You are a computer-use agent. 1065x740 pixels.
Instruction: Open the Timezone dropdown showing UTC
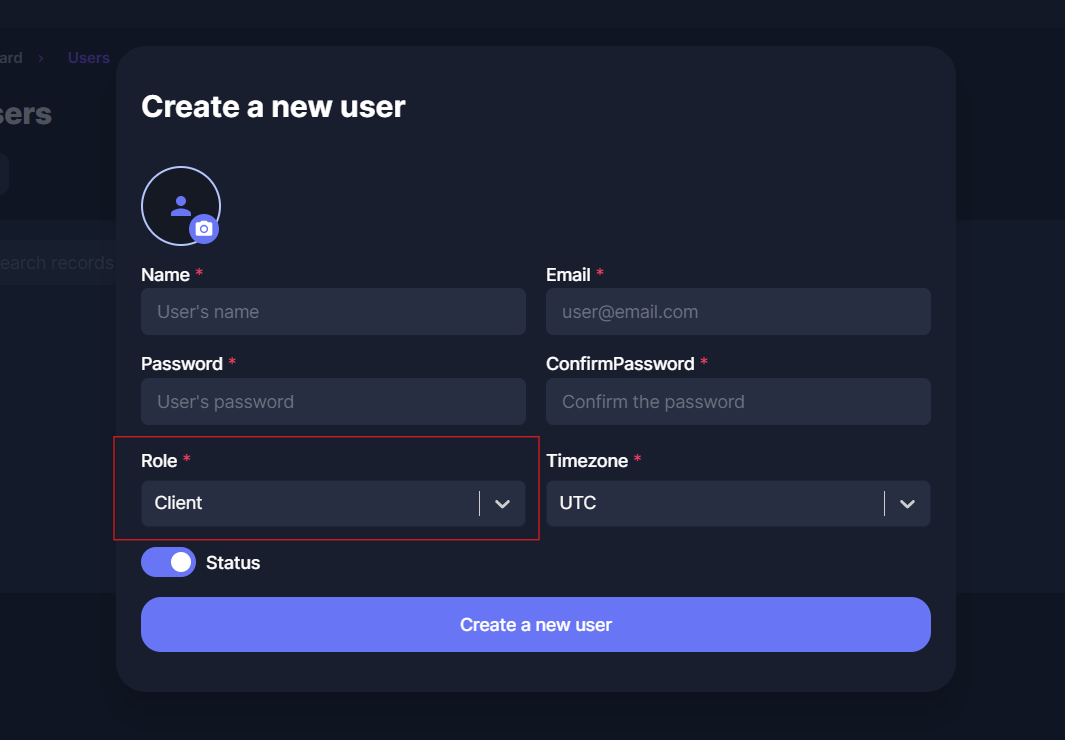[715, 503]
